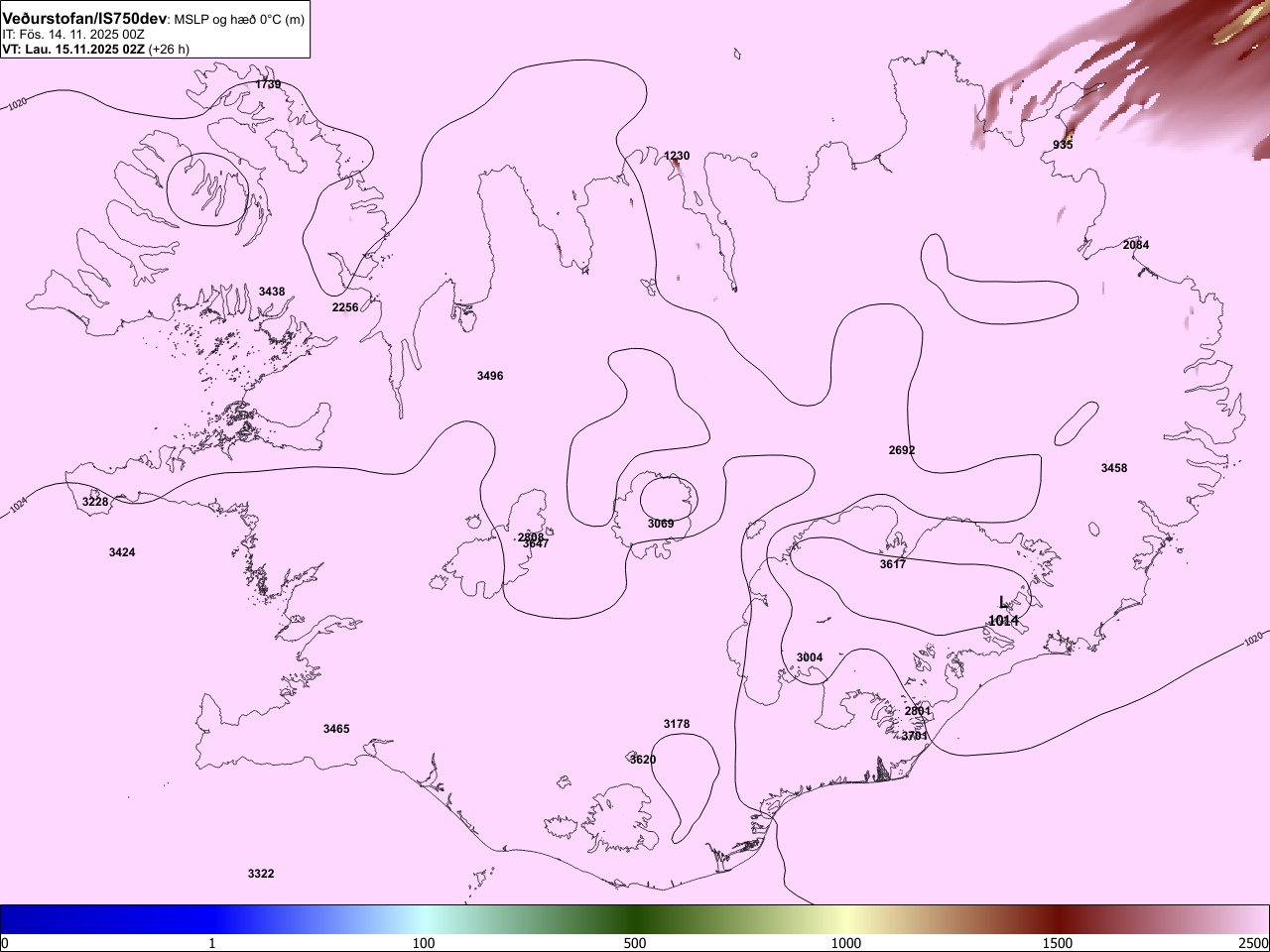Click the 3465 height value

point(336,730)
